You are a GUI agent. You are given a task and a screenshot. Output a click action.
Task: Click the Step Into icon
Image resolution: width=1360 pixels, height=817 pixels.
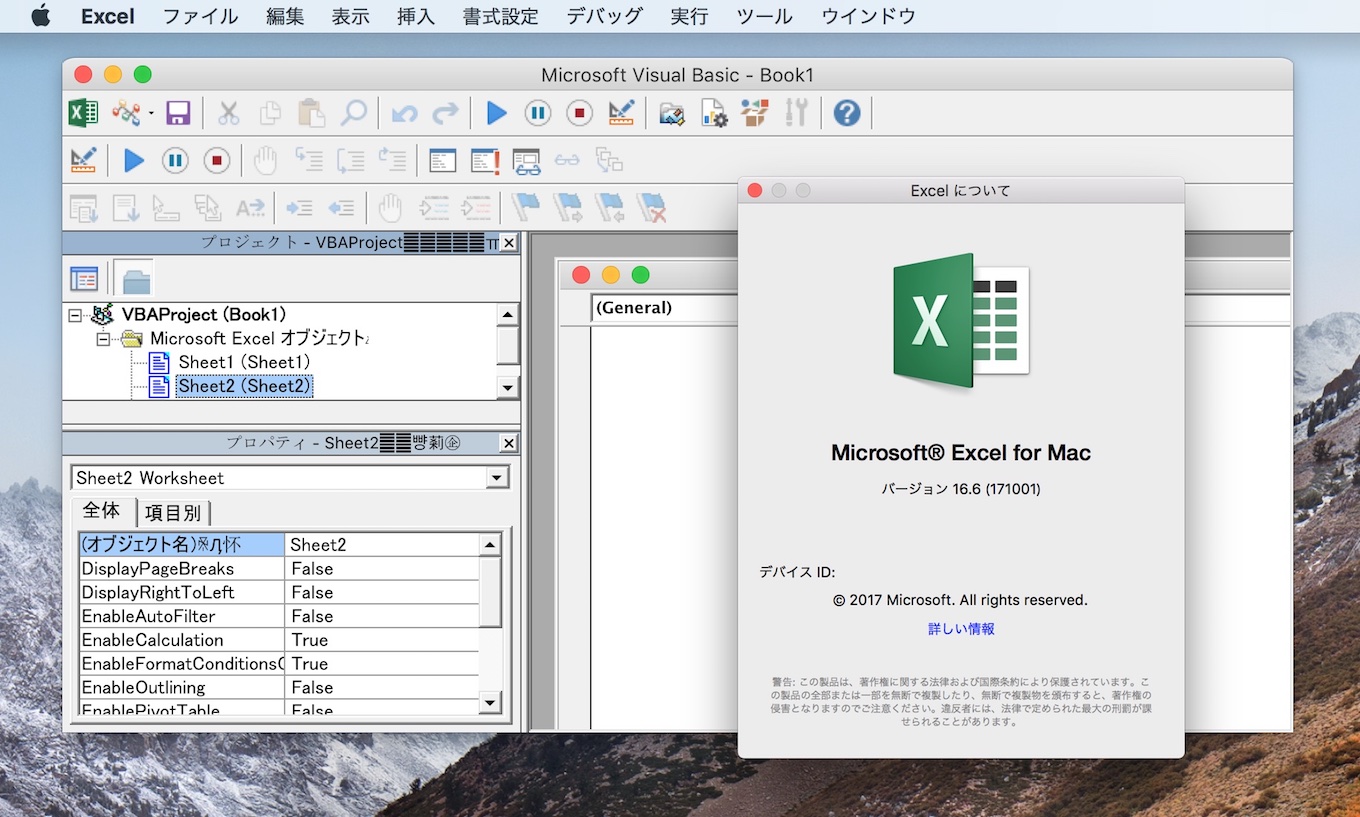coord(308,160)
